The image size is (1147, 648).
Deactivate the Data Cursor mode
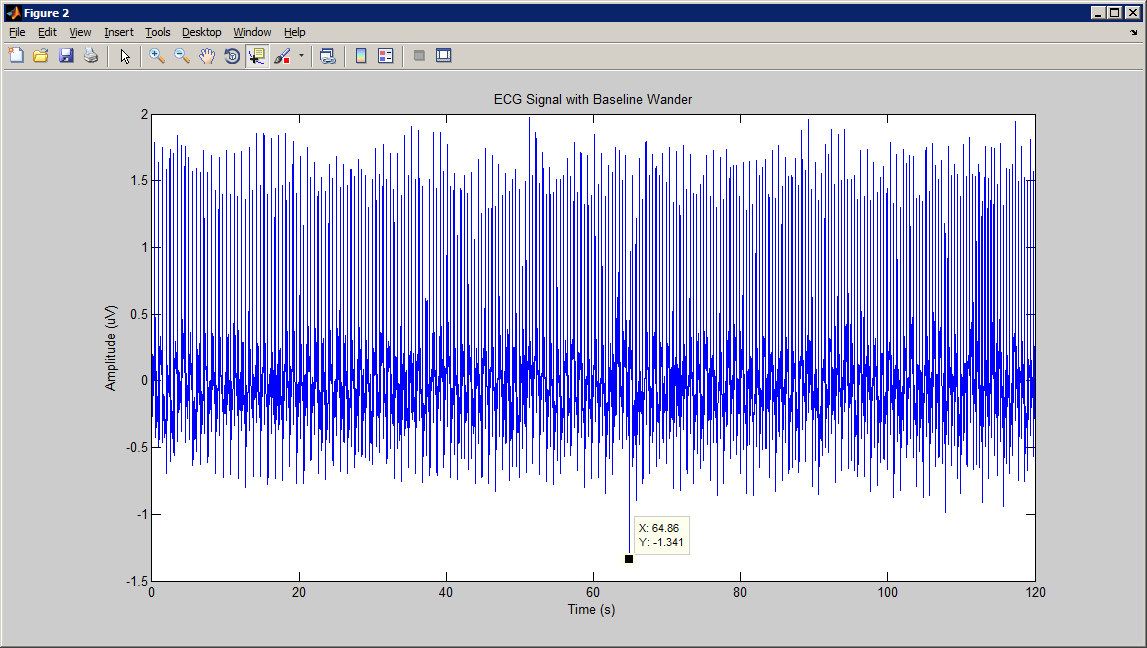(258, 55)
